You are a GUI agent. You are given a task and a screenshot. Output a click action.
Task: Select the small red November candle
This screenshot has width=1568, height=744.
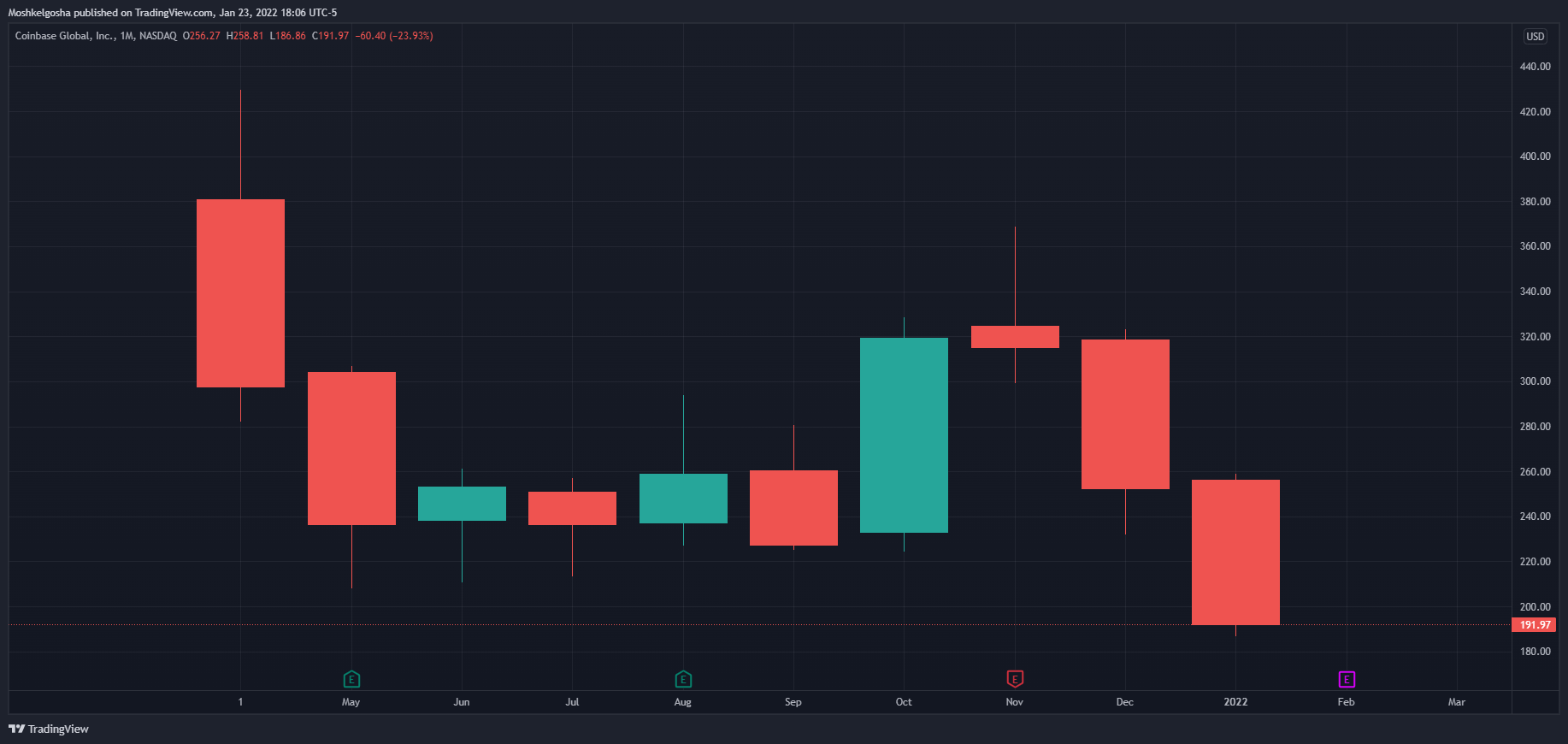pyautogui.click(x=1015, y=337)
